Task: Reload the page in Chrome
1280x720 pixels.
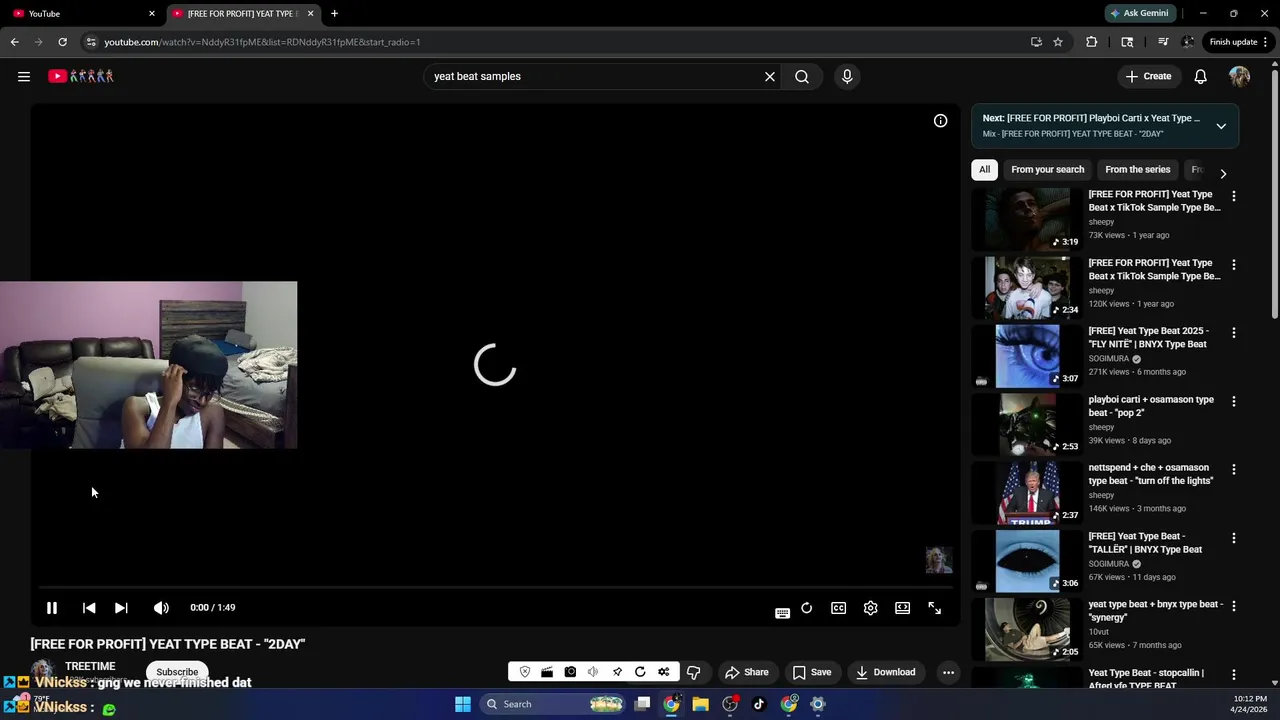Action: click(62, 42)
